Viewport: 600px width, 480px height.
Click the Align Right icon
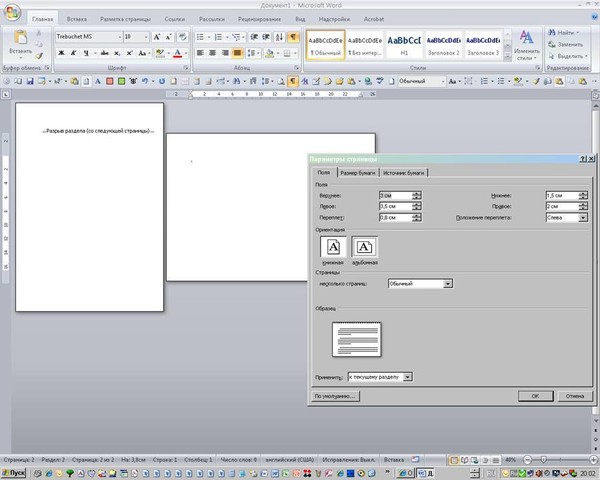pos(225,53)
